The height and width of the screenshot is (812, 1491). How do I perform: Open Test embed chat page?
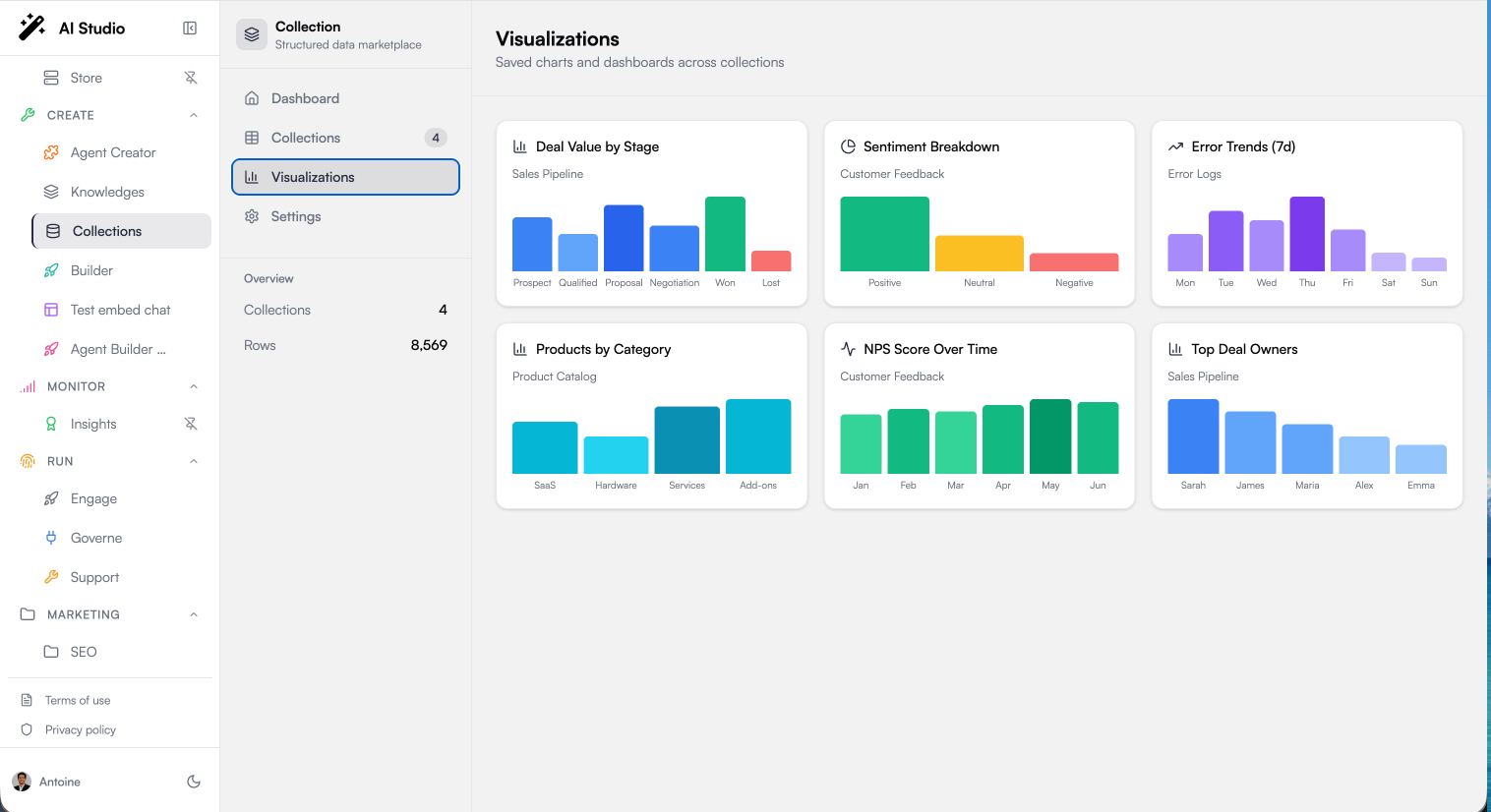tap(121, 310)
